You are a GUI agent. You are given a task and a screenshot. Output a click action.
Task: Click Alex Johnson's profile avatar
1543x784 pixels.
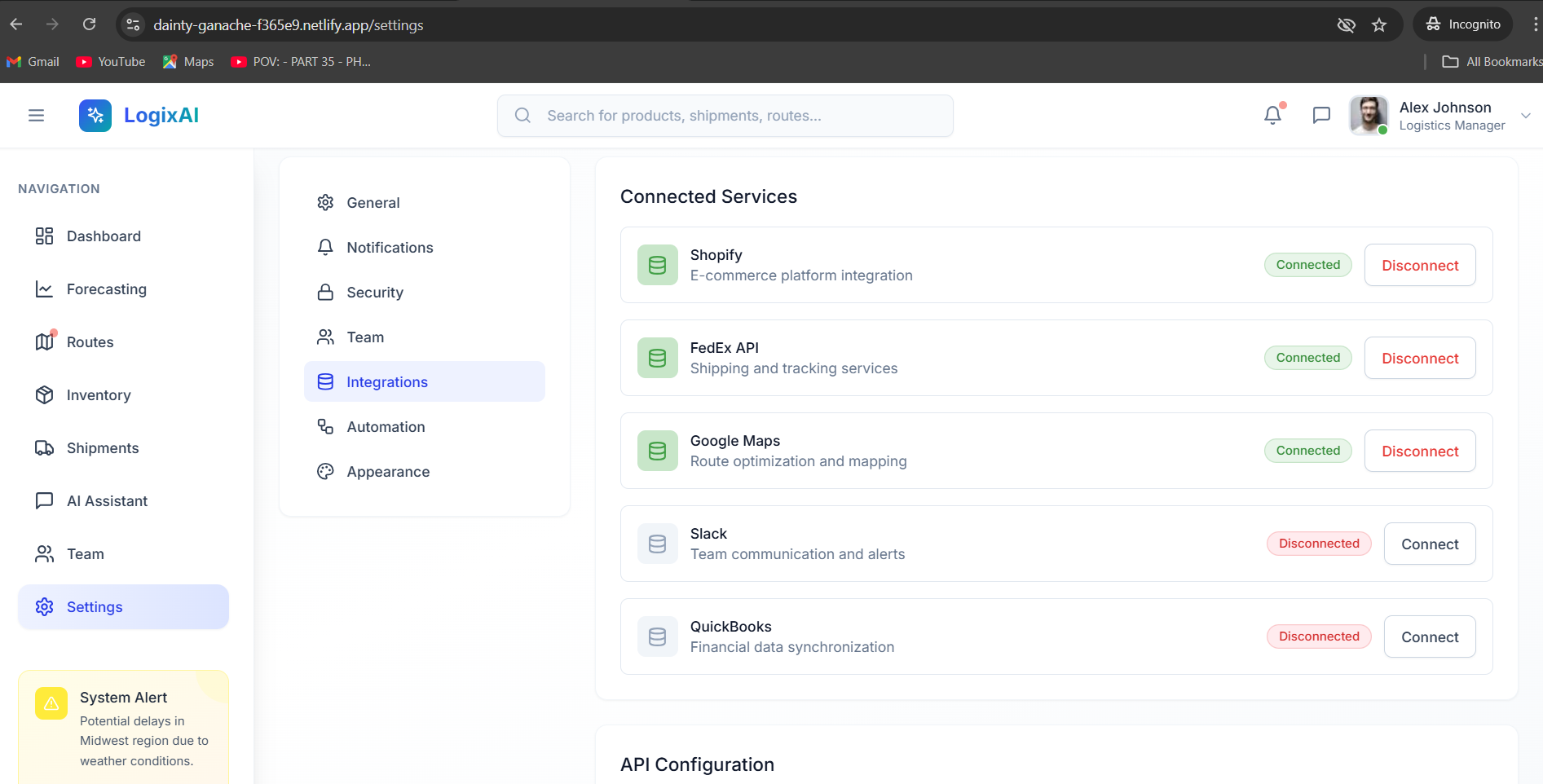[x=1369, y=116]
